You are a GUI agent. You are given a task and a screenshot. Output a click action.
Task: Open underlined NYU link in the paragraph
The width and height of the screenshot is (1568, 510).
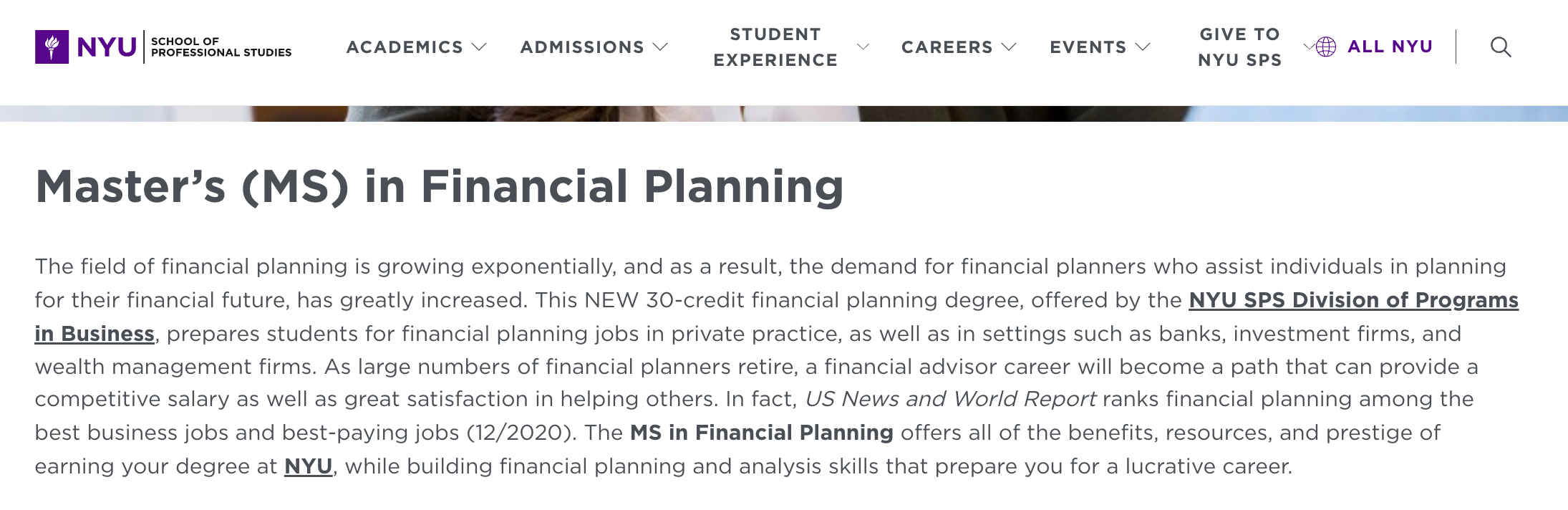click(x=308, y=466)
